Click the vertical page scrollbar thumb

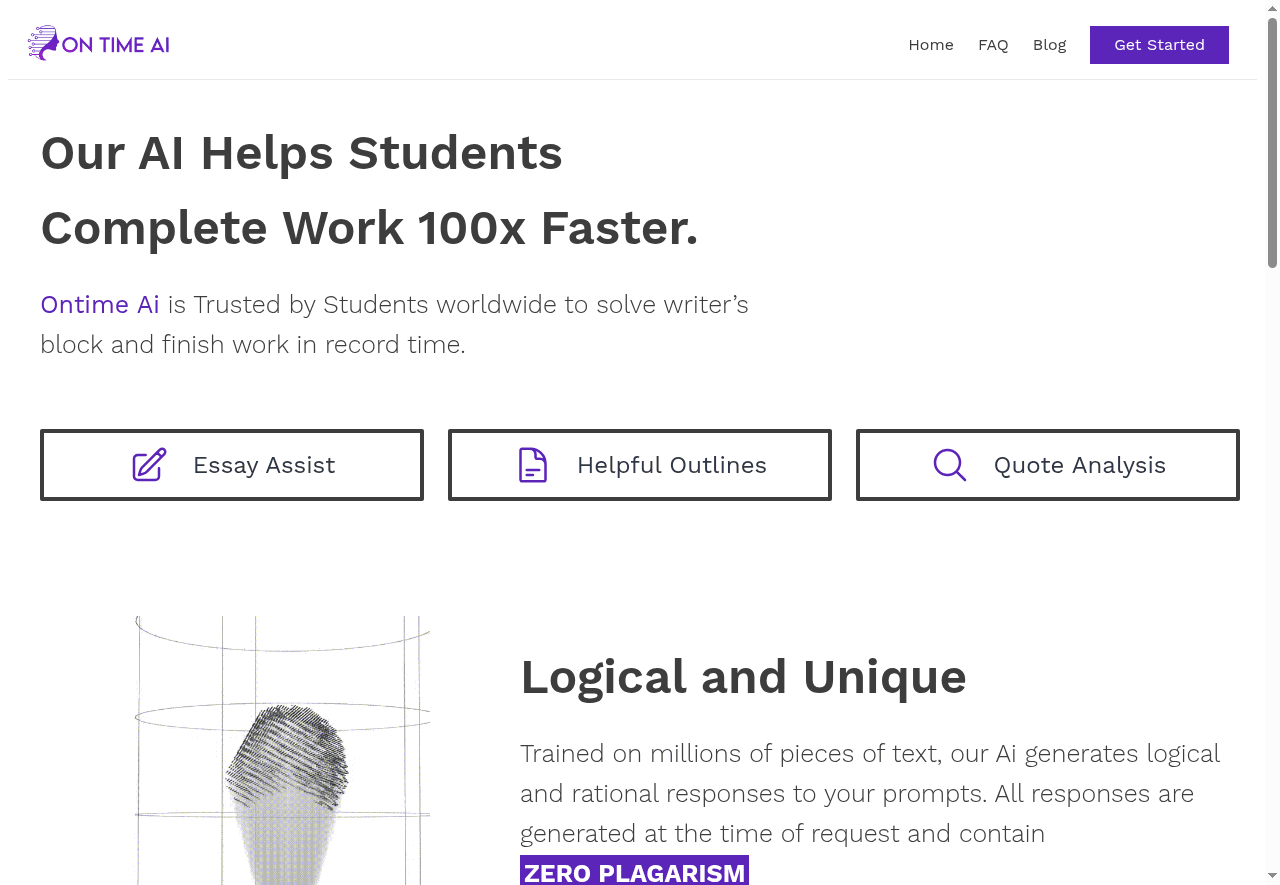coord(1272,140)
